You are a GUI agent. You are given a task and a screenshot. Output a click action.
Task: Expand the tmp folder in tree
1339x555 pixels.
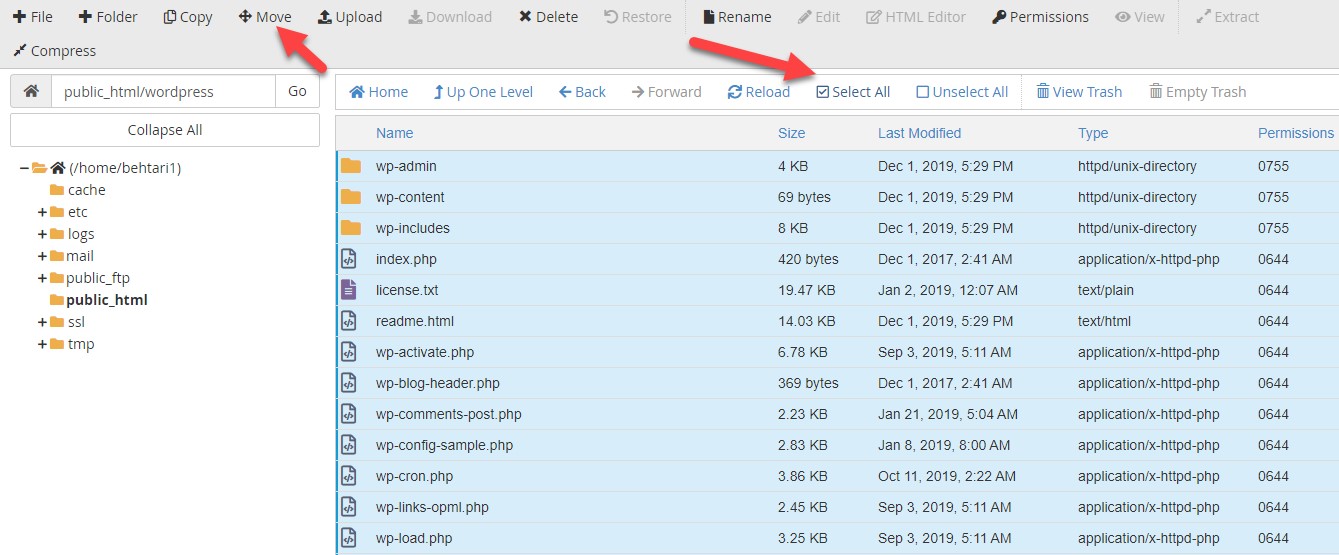point(42,344)
